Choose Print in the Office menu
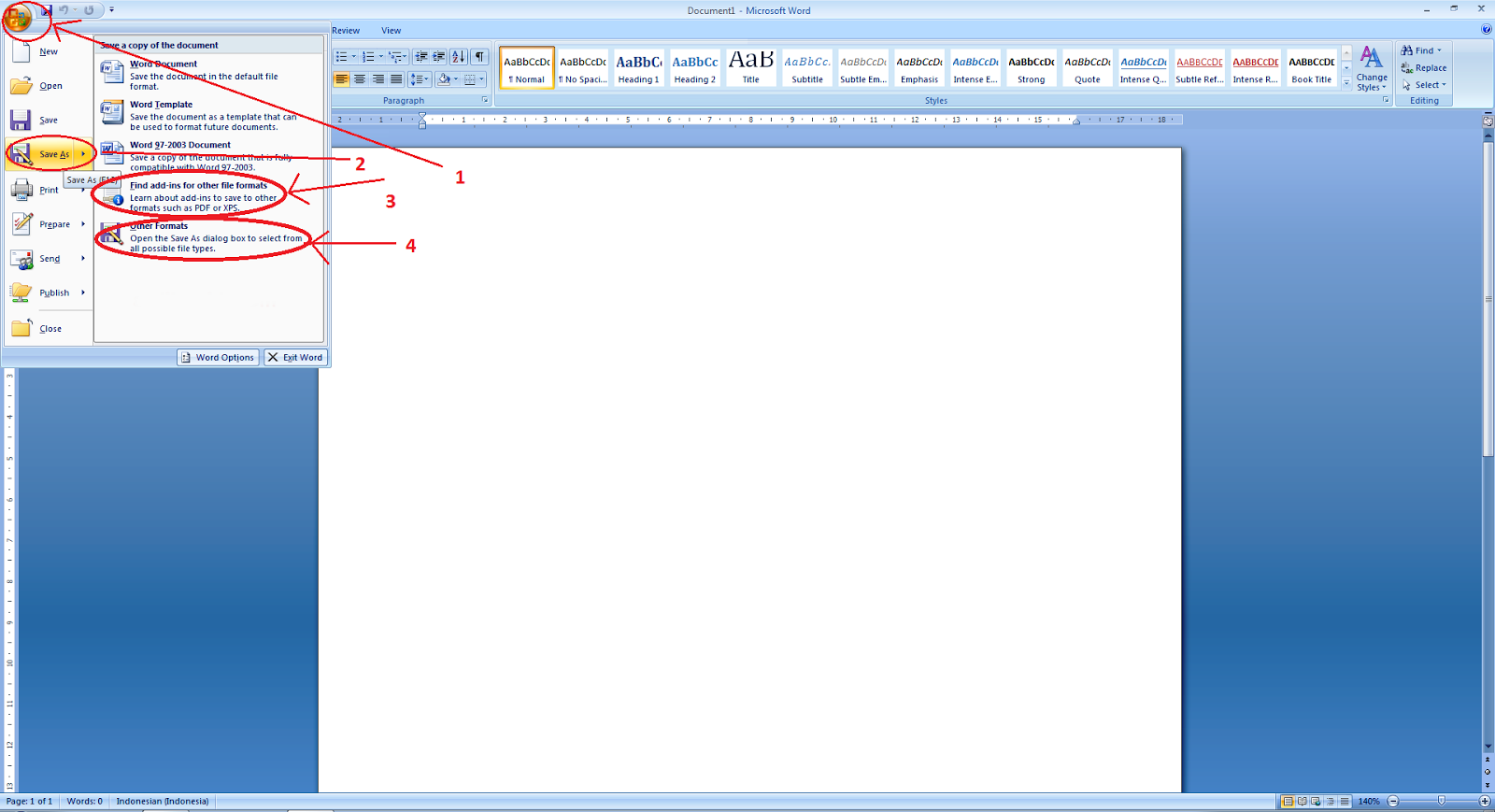 point(49,190)
